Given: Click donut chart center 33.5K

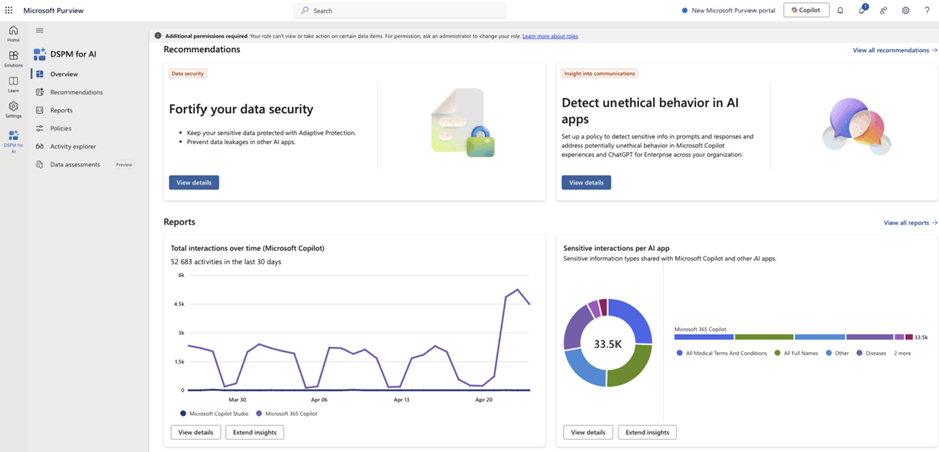Looking at the screenshot, I should coord(608,344).
